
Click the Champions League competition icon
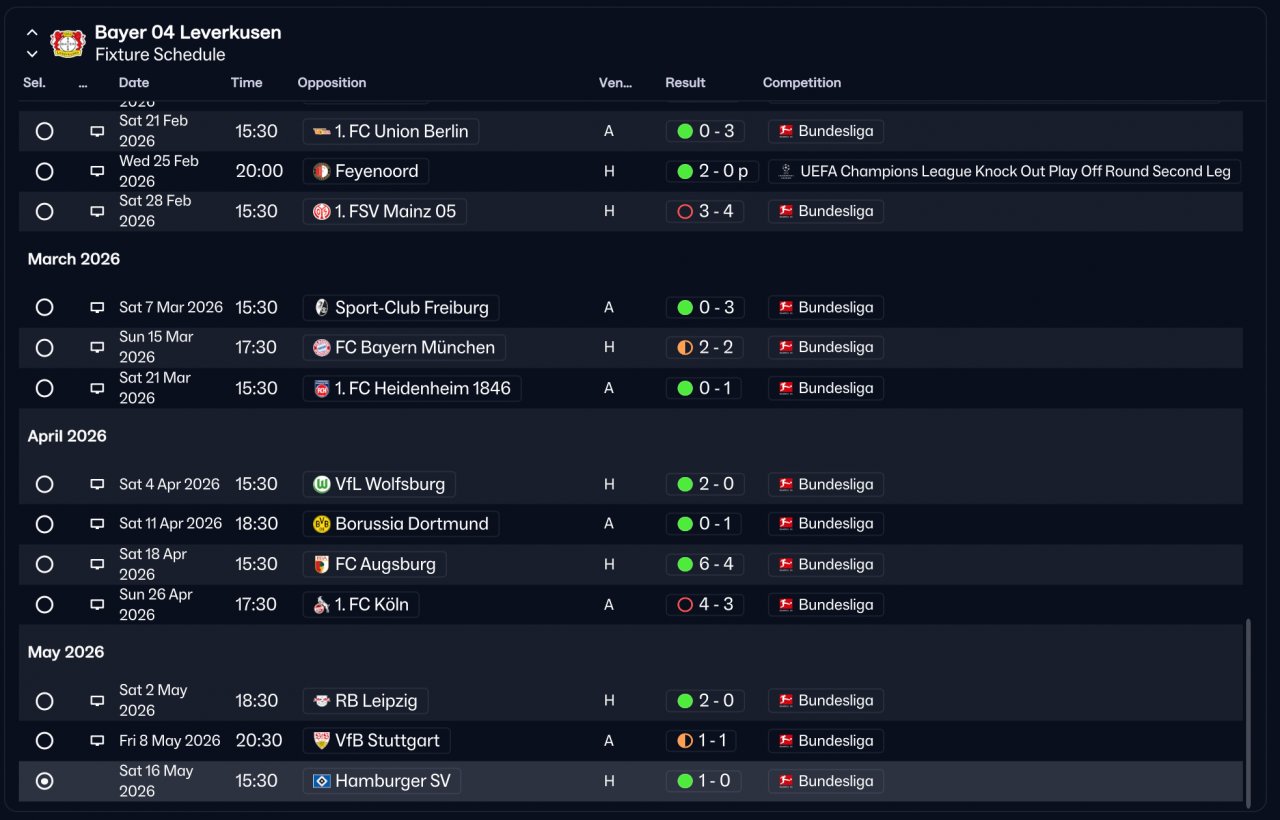point(786,171)
